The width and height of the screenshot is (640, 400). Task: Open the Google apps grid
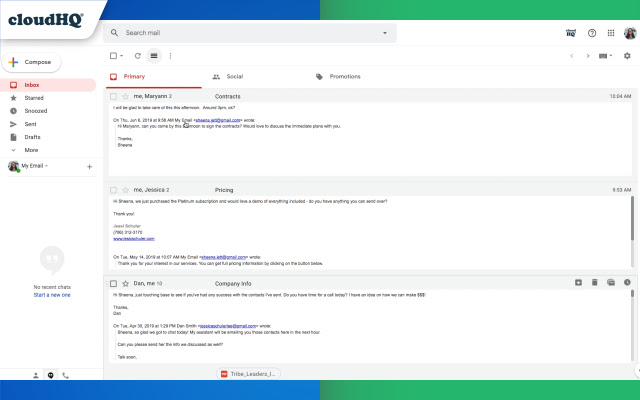[610, 33]
